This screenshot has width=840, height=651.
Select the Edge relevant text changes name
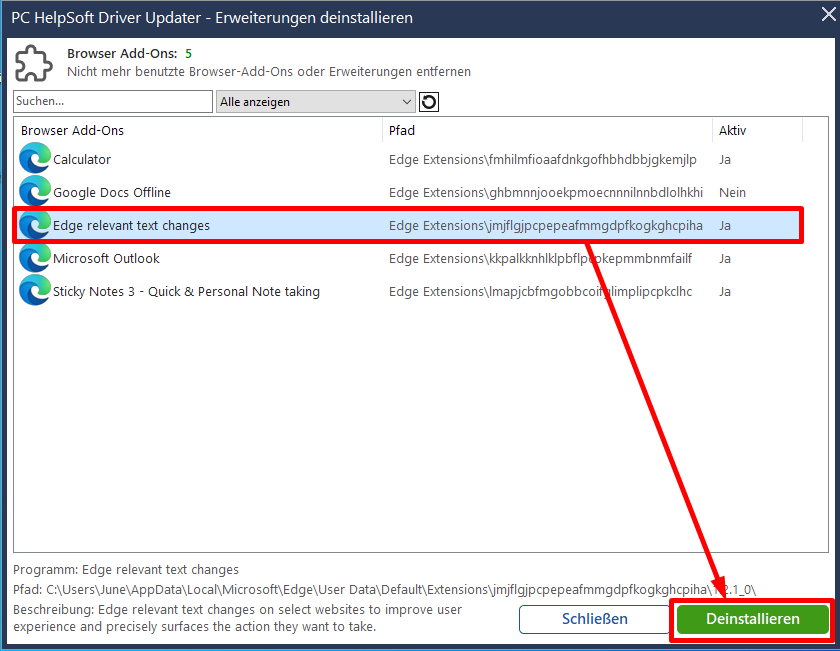tap(131, 226)
